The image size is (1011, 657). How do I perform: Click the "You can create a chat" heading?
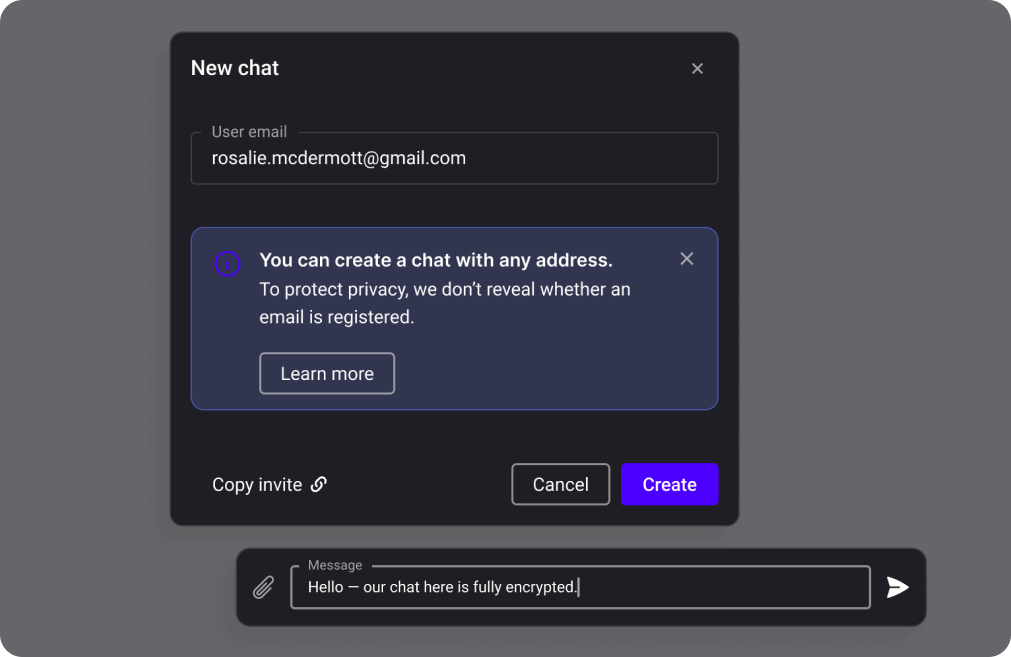coord(436,260)
